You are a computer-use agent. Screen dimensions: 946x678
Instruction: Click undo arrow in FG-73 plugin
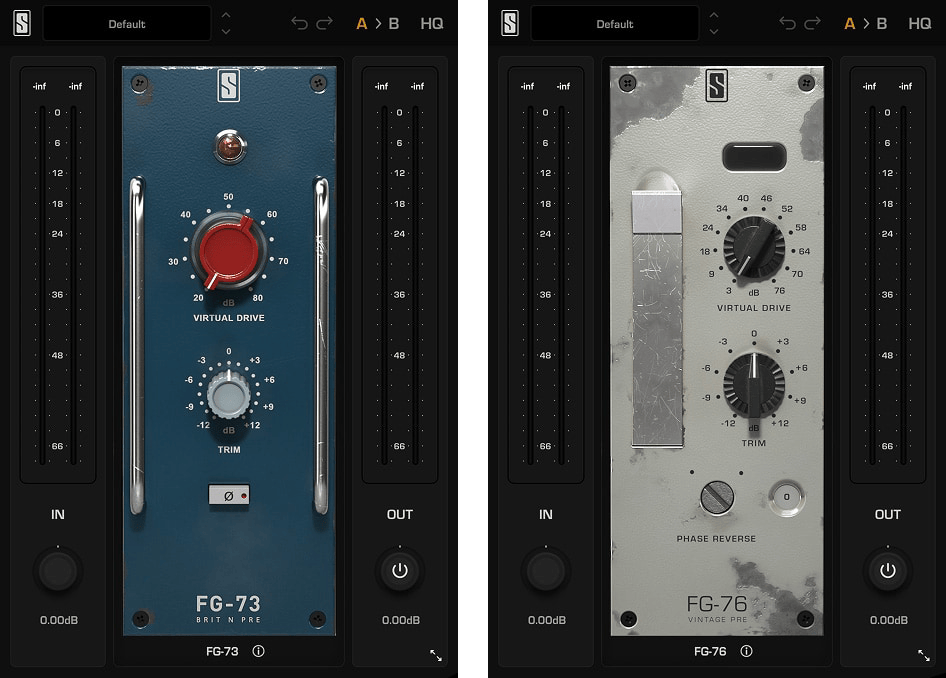pos(300,23)
